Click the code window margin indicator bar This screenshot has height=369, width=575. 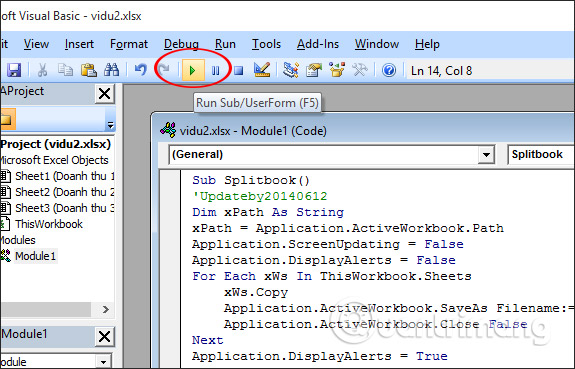click(171, 270)
